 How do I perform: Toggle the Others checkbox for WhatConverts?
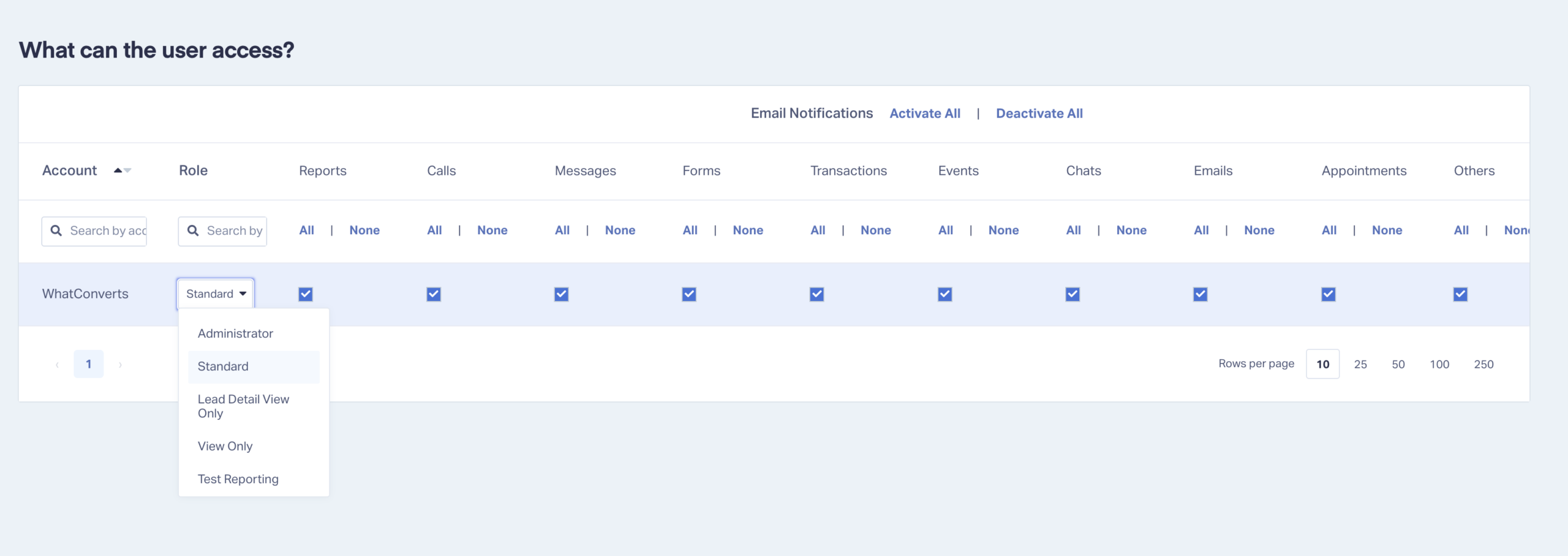(x=1461, y=294)
